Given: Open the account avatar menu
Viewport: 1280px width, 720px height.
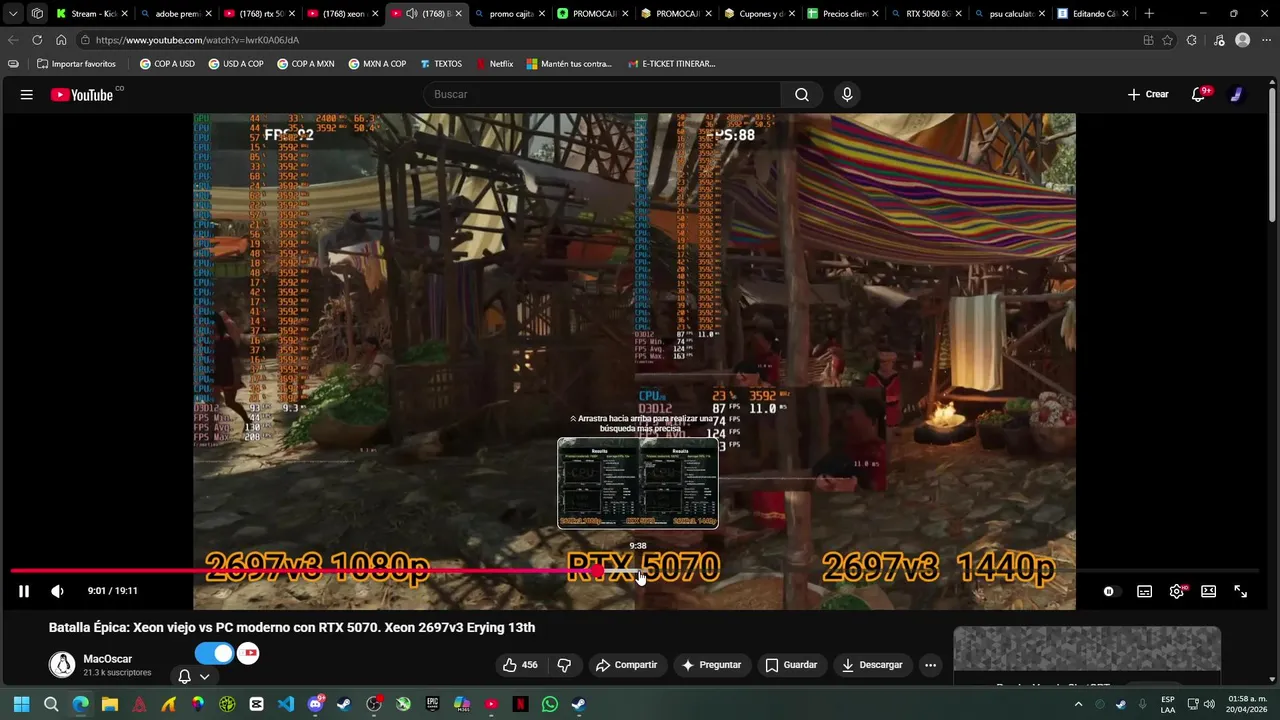Looking at the screenshot, I should 1237,94.
